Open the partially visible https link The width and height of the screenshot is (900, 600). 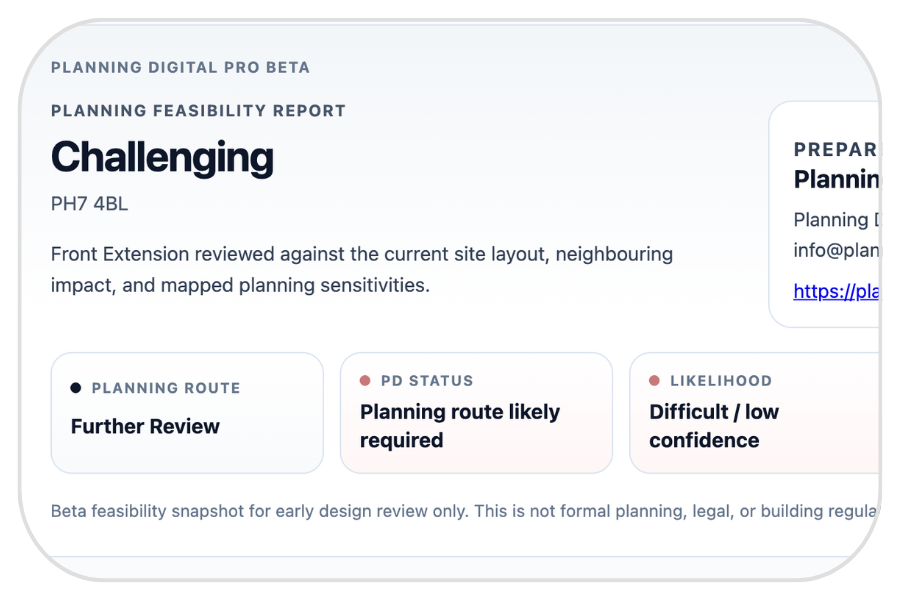836,291
